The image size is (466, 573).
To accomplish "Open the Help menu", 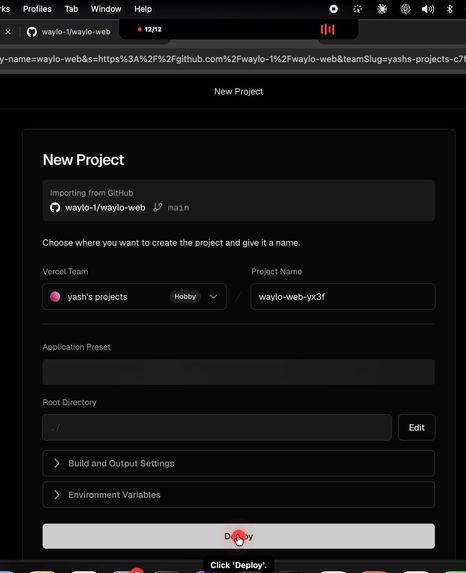I will tap(143, 9).
